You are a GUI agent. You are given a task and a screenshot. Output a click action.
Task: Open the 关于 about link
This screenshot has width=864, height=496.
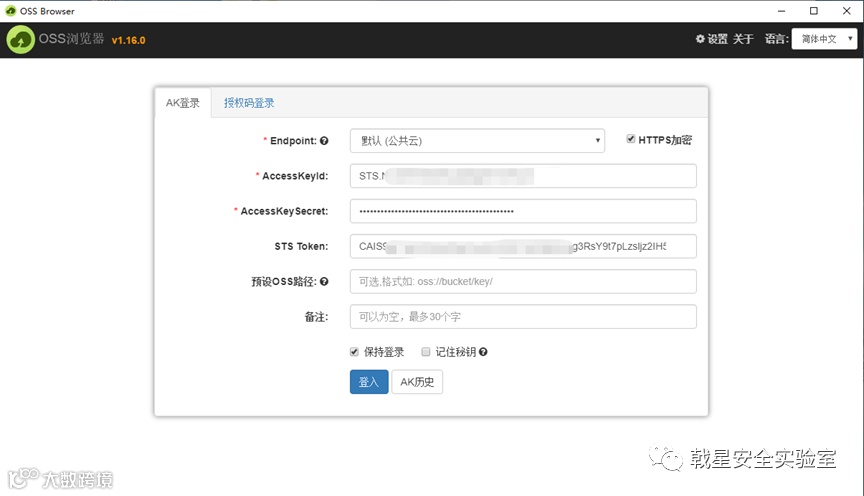coord(743,39)
